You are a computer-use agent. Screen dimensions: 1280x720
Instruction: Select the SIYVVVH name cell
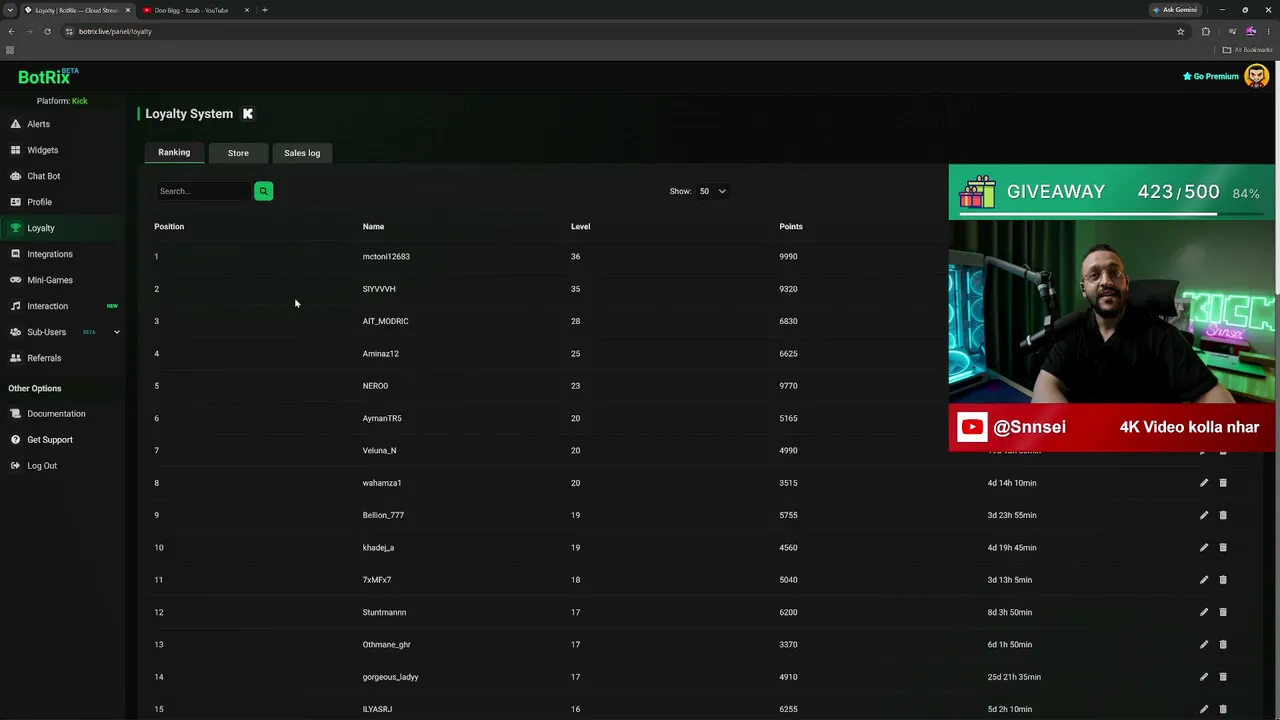(379, 289)
